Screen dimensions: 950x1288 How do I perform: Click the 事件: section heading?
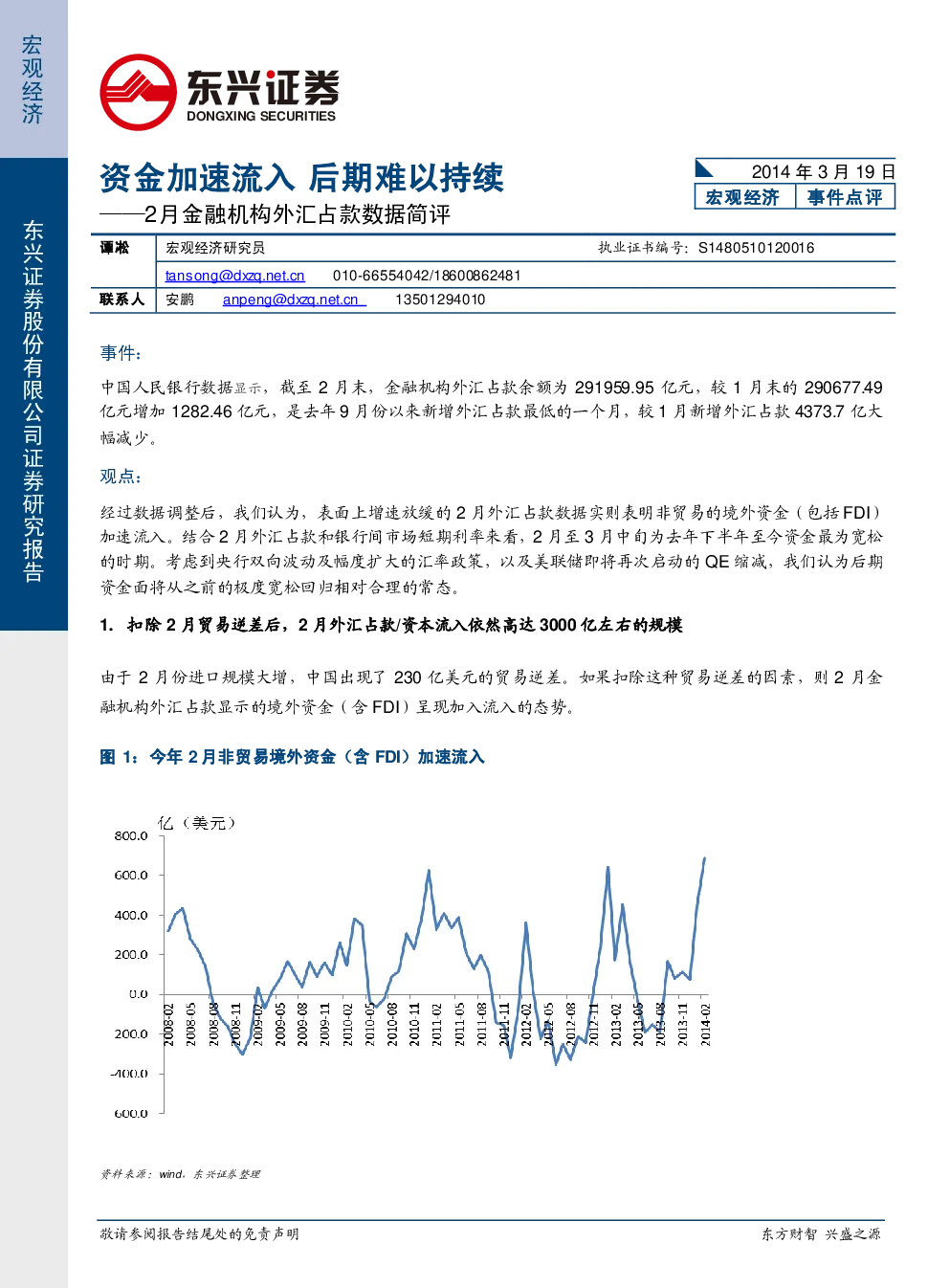coord(121,353)
